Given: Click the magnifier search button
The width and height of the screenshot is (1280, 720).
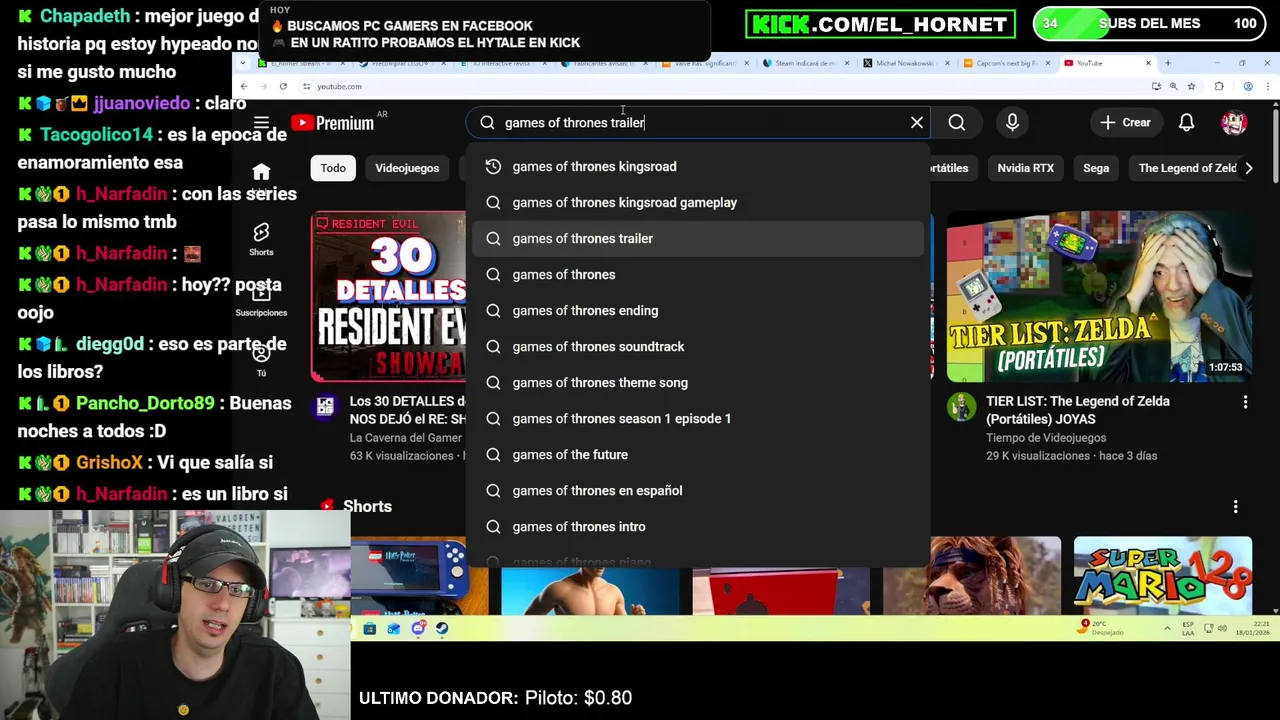Looking at the screenshot, I should [957, 122].
